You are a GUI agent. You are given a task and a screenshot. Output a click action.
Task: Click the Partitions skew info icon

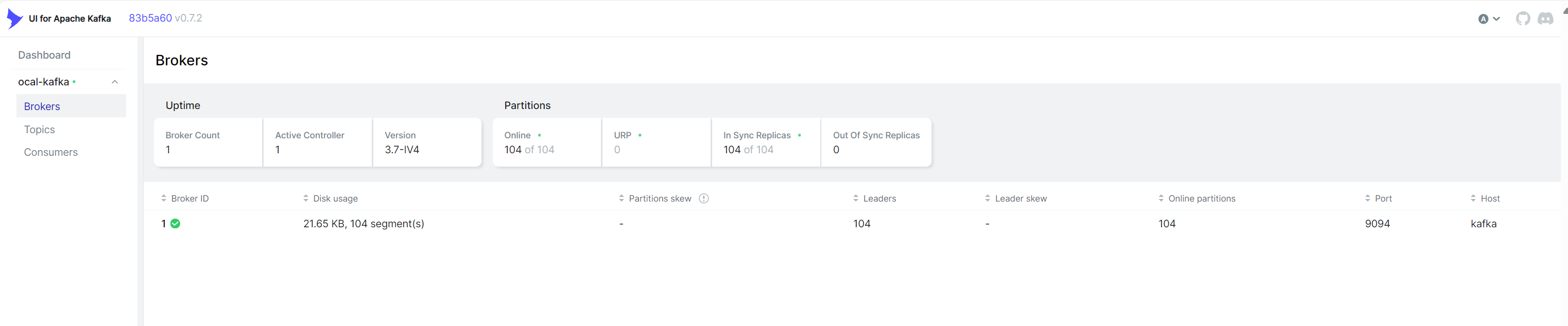(703, 198)
